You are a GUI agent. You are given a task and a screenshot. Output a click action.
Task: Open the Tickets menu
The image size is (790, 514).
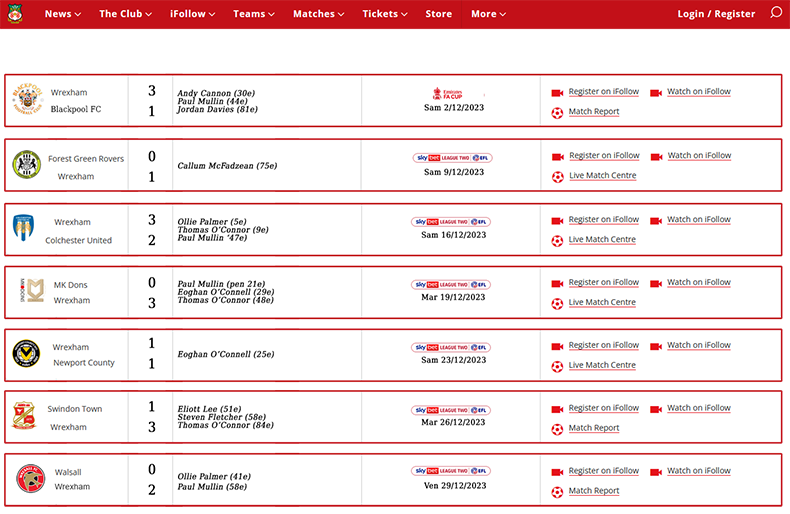pyautogui.click(x=385, y=14)
